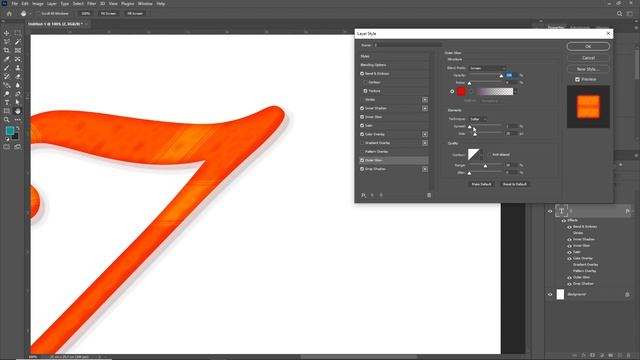Toggle Inner Shadow checkbox
640x360 pixels.
(362, 108)
